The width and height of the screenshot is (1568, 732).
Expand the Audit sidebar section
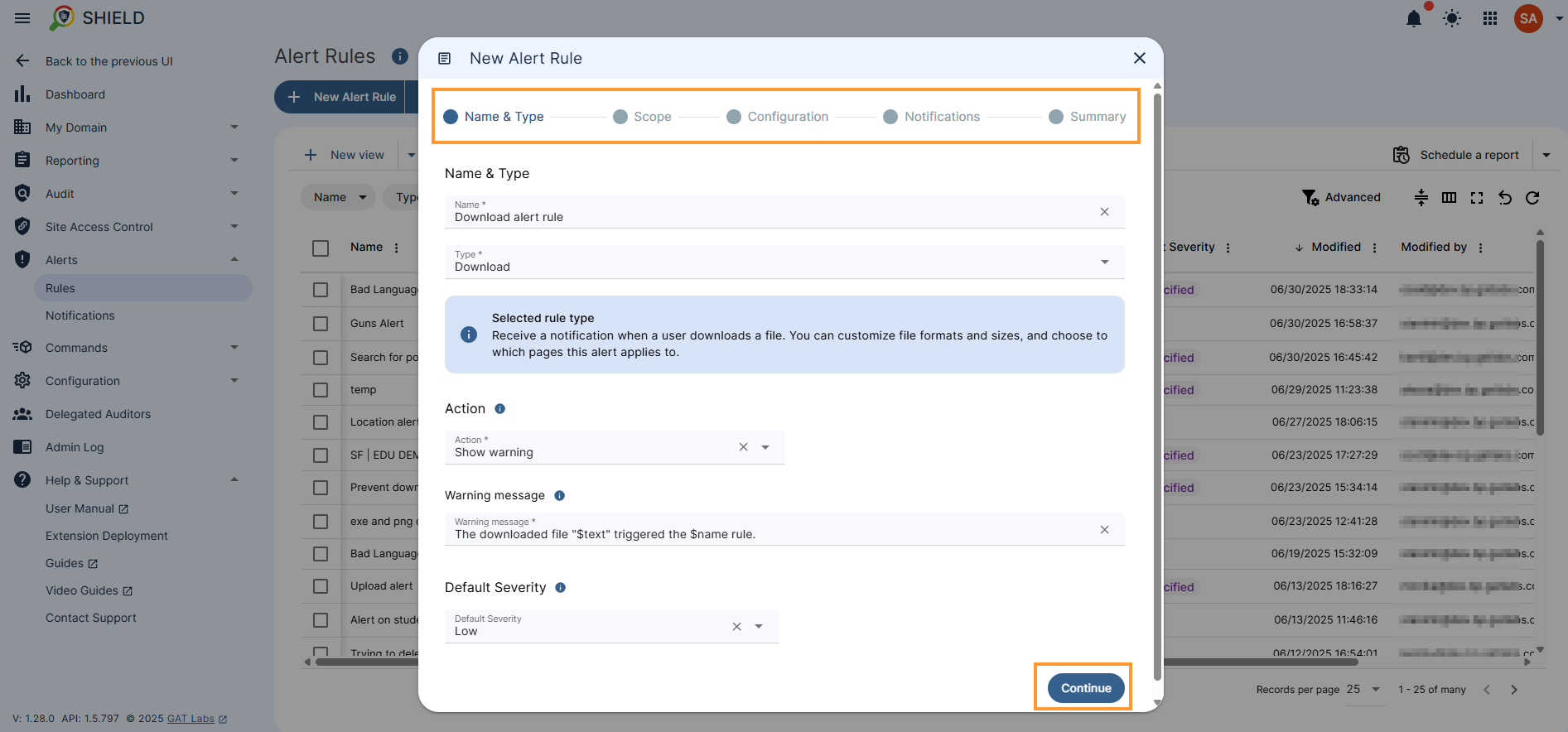pyautogui.click(x=234, y=194)
